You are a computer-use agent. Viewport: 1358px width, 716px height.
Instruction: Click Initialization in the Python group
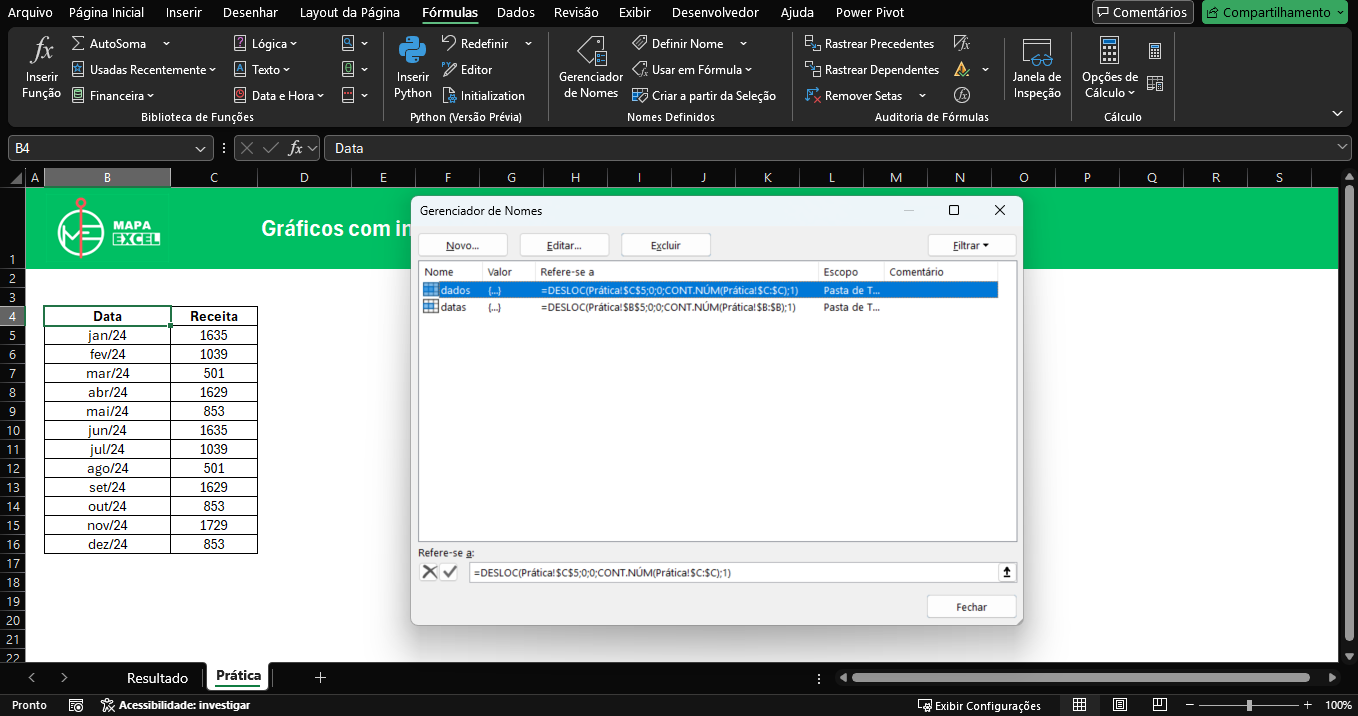pyautogui.click(x=483, y=96)
